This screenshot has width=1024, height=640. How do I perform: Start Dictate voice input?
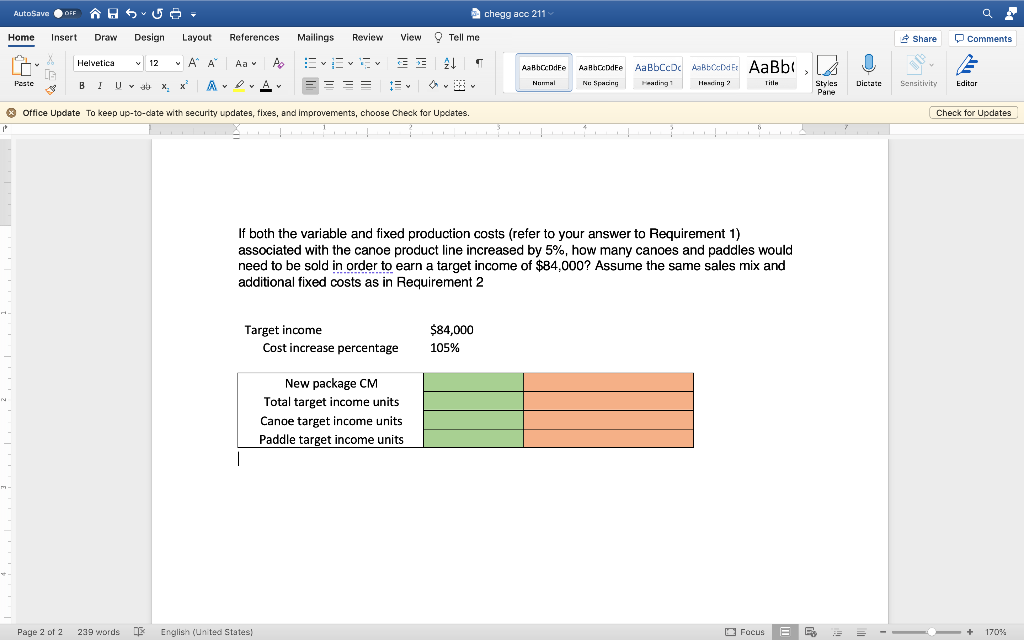869,70
